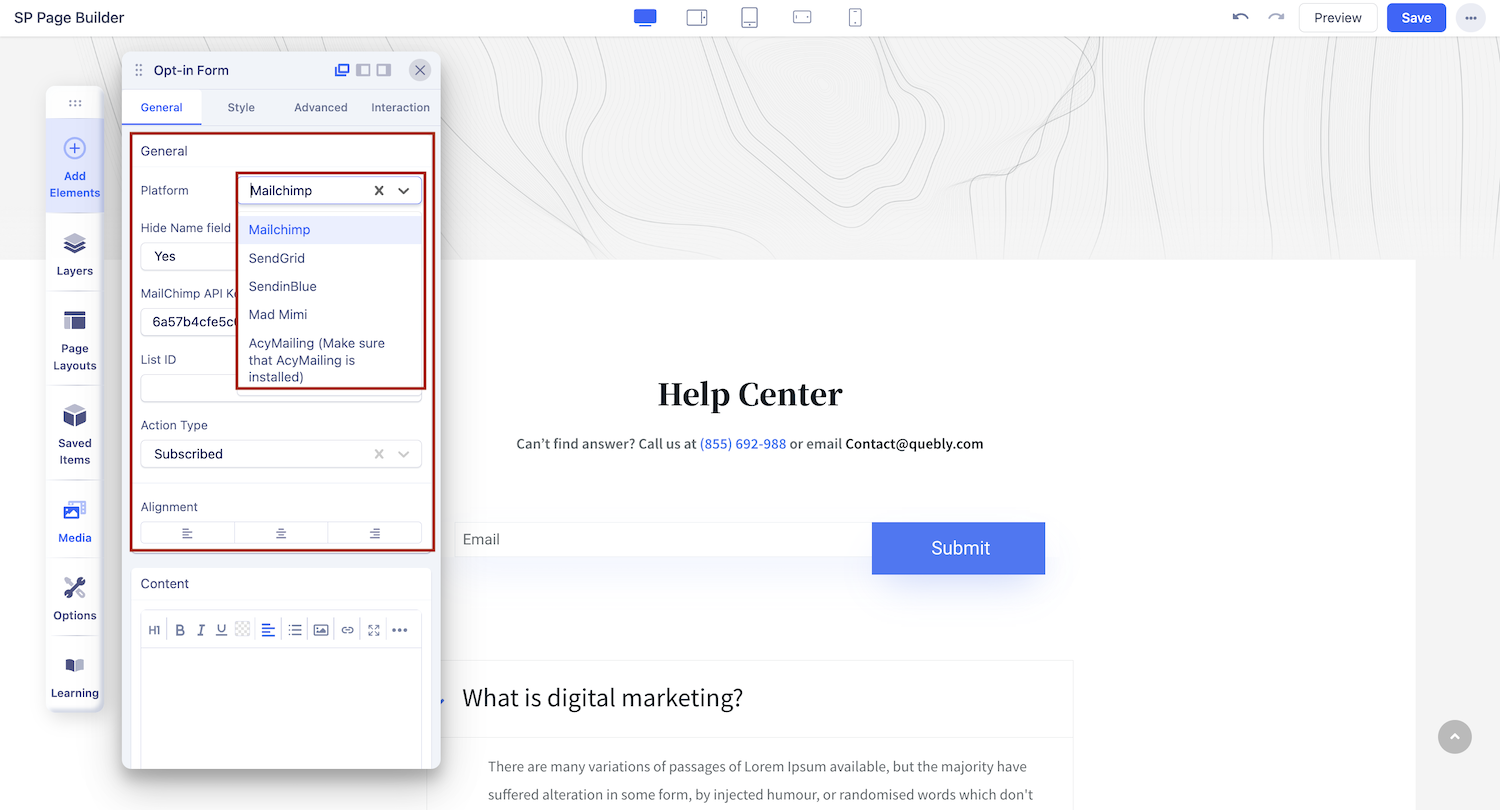Viewport: 1500px width, 810px height.
Task: Open the Layers sidebar icon
Action: [x=75, y=254]
